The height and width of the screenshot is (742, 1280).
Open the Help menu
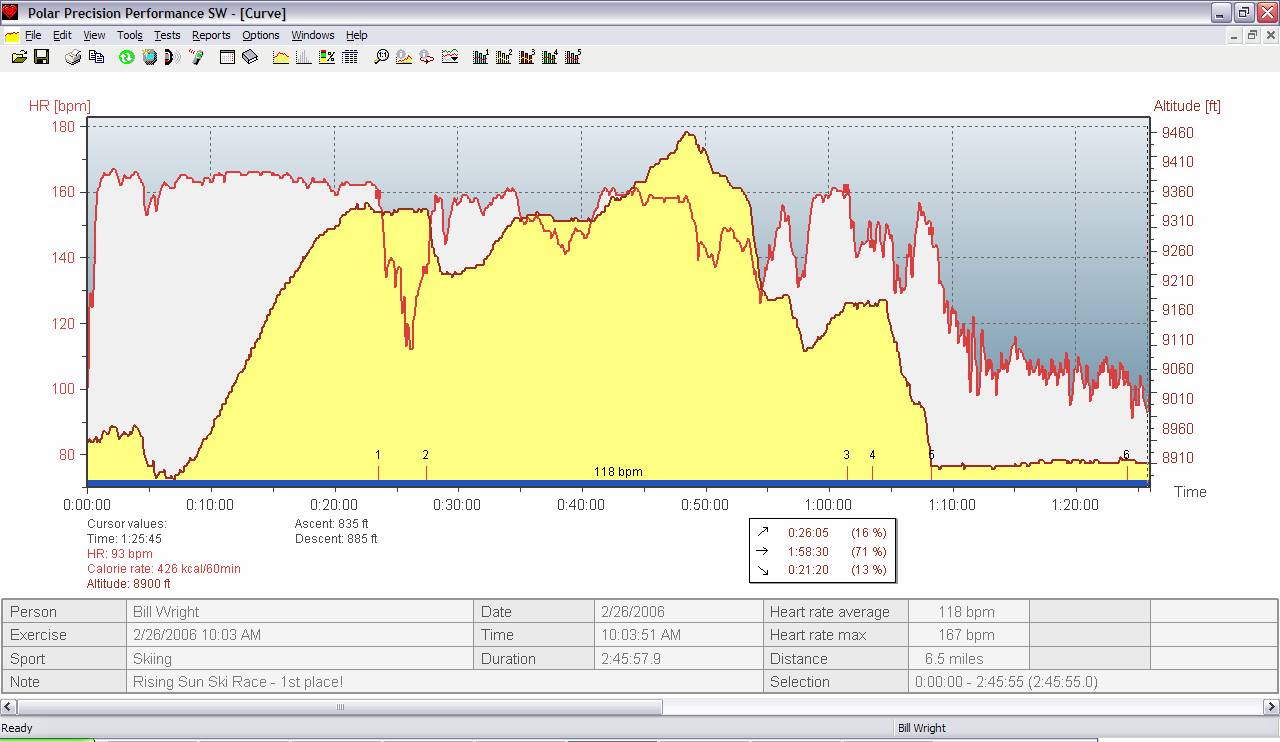click(x=357, y=35)
